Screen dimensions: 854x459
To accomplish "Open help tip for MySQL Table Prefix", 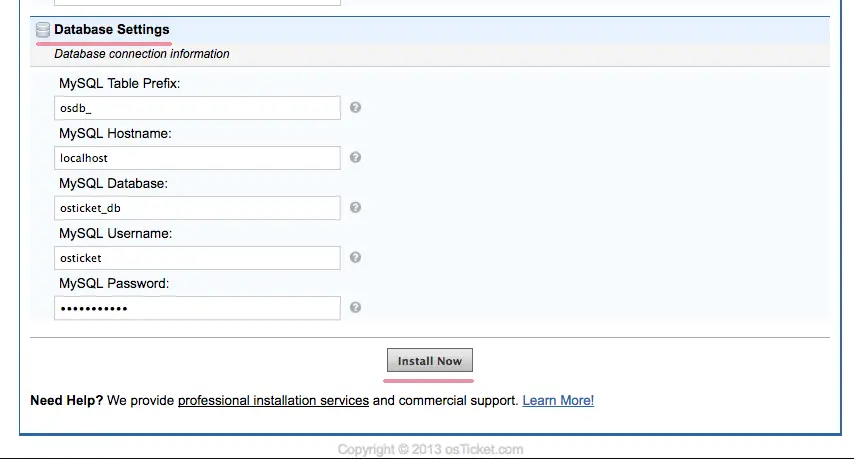I will coord(355,107).
